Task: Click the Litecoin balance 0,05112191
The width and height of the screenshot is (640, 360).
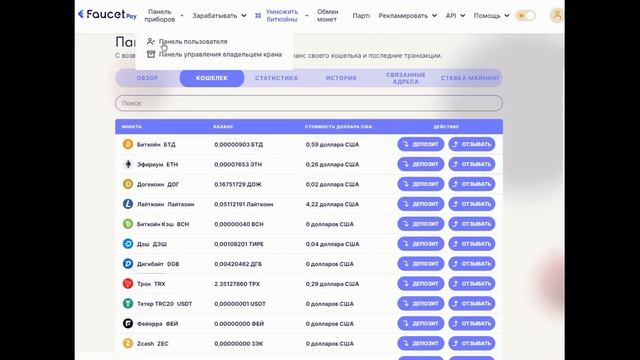Action: pyautogui.click(x=244, y=204)
